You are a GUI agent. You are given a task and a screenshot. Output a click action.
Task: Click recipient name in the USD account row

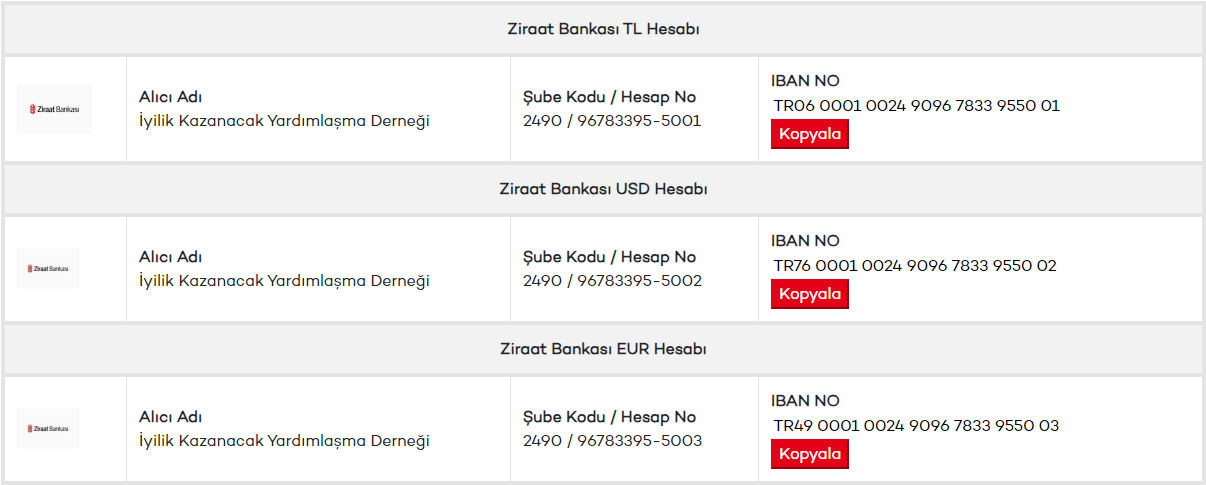point(284,281)
